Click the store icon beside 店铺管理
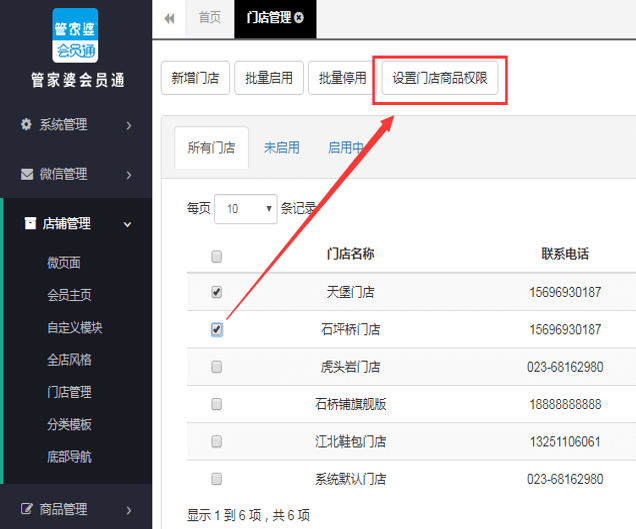The width and height of the screenshot is (636, 529). (x=30, y=223)
